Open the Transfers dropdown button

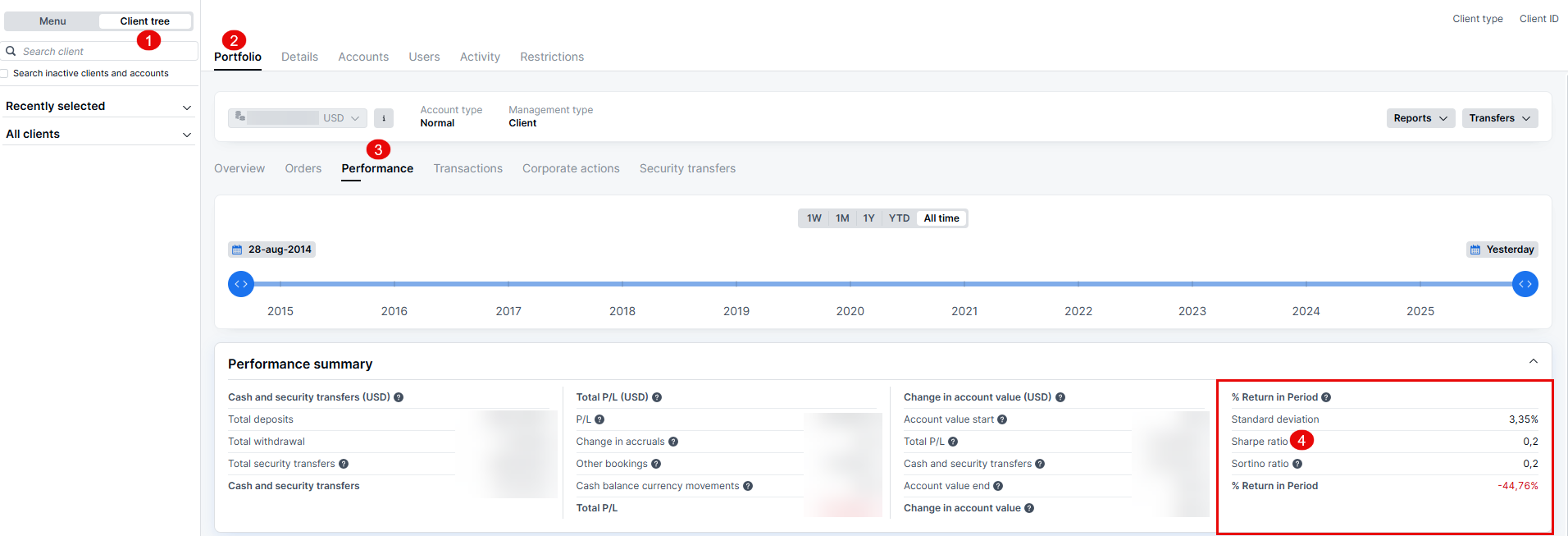coord(1499,118)
